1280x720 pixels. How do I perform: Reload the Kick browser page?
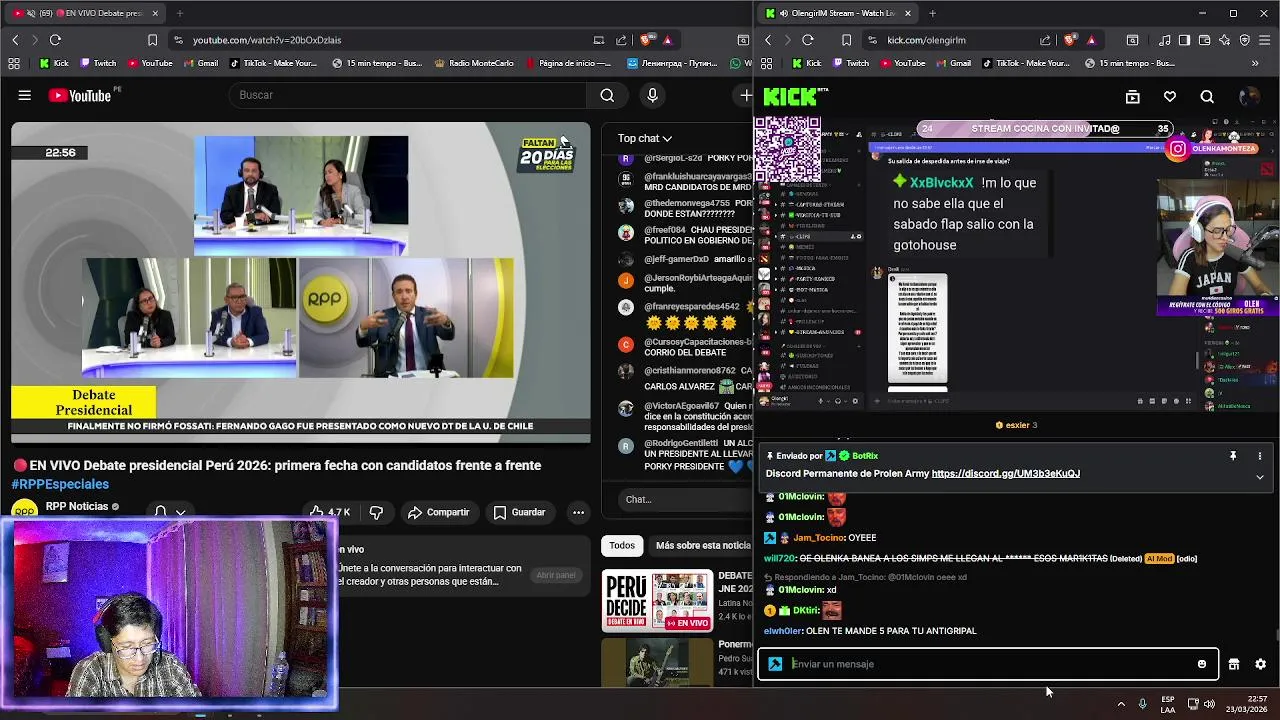coord(808,40)
